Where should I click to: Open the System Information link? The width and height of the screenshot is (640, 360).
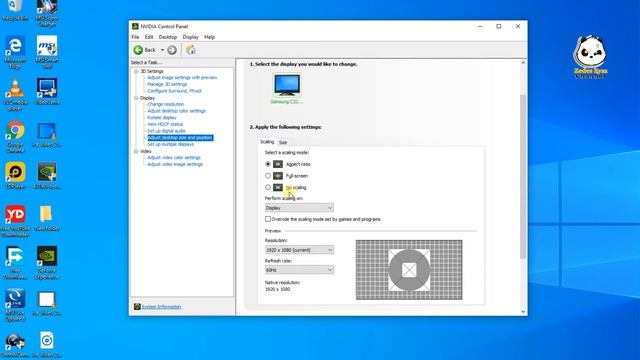[x=161, y=307]
